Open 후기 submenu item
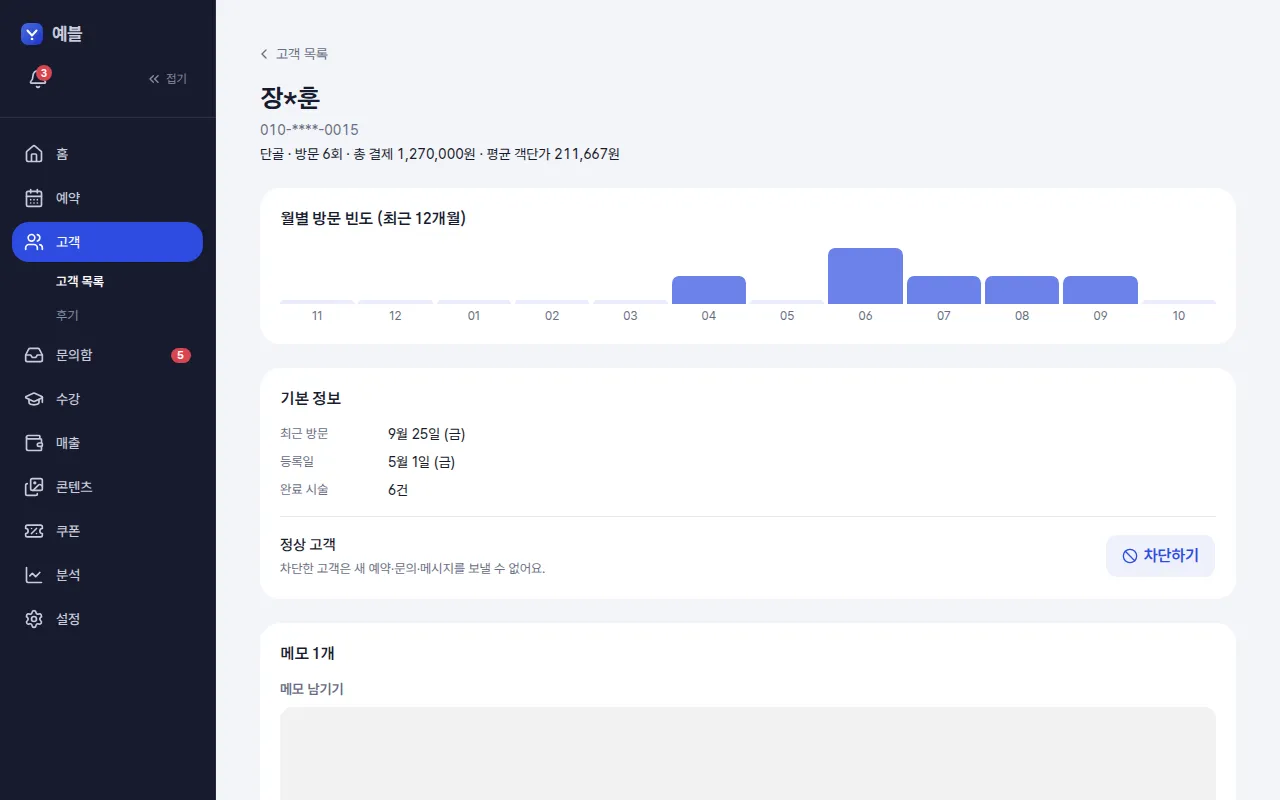 coord(67,315)
